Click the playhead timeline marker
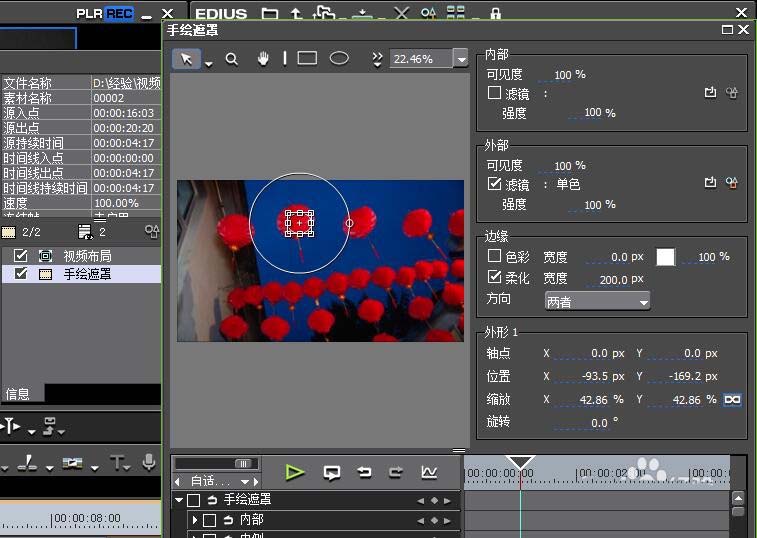This screenshot has height=538, width=757. (520, 462)
